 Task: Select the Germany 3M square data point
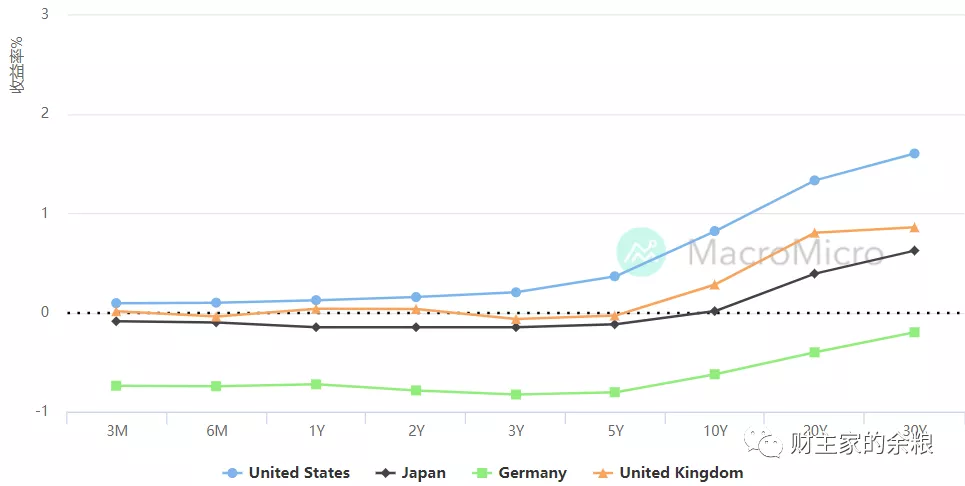[116, 386]
